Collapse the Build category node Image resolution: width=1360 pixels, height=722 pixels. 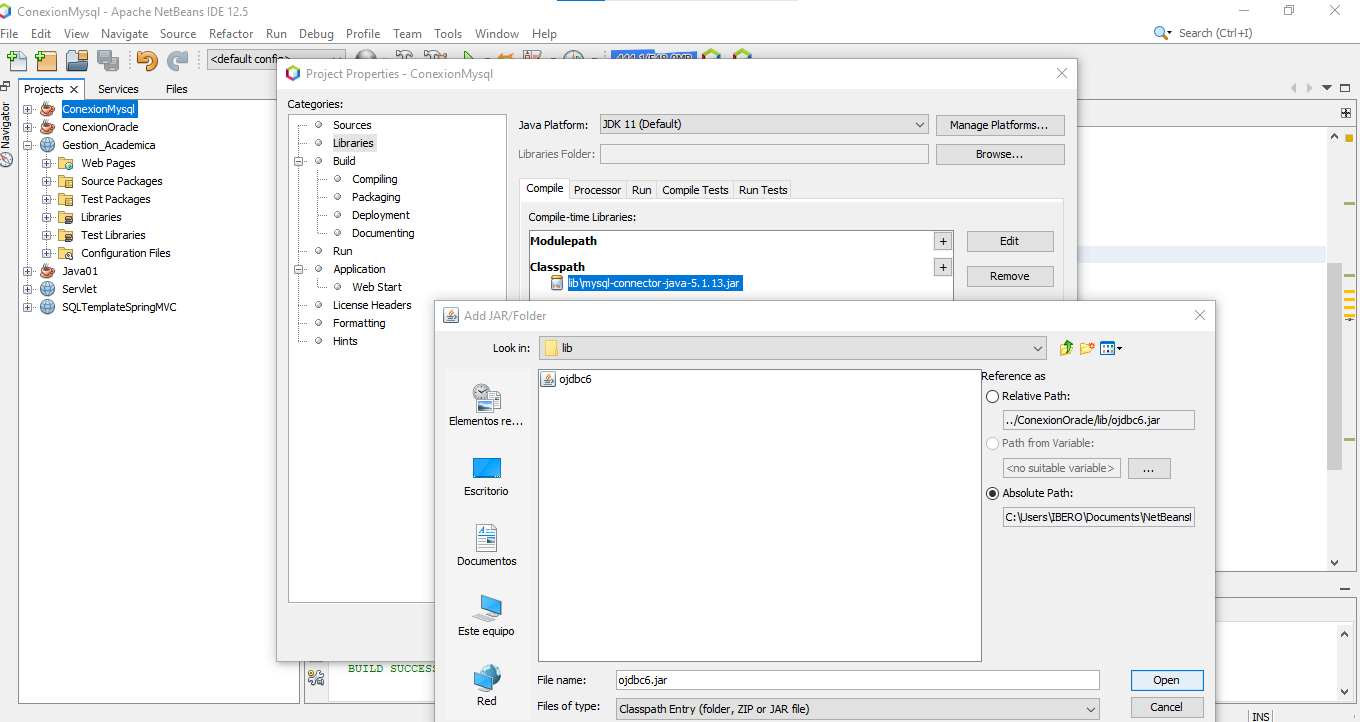tap(298, 161)
